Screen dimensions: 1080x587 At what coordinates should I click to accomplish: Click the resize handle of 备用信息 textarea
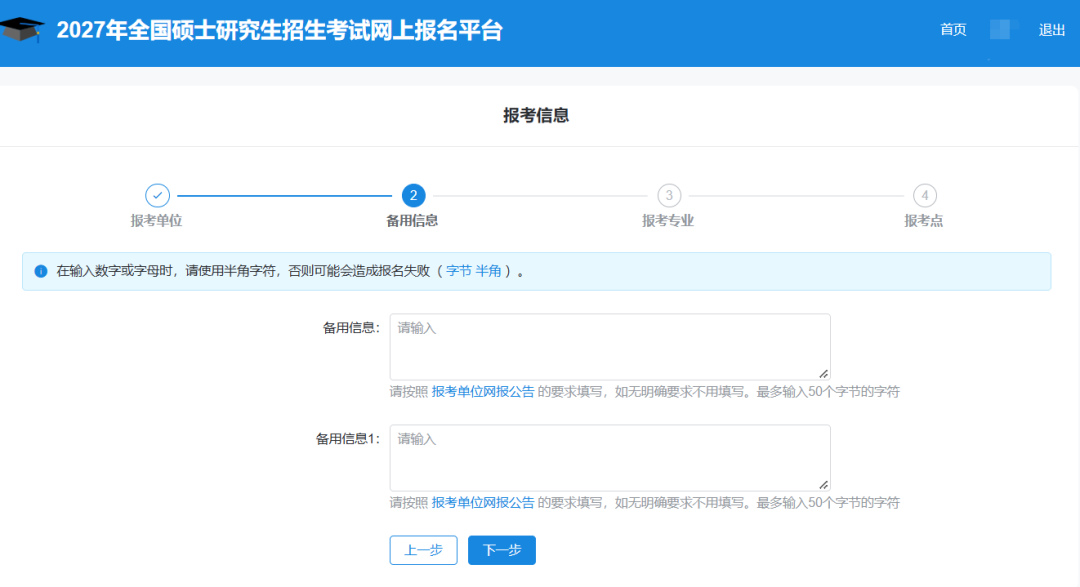(x=823, y=373)
